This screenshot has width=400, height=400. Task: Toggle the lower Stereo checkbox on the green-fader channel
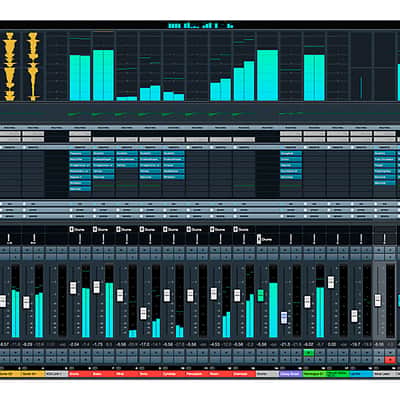pyautogui.click(x=259, y=239)
